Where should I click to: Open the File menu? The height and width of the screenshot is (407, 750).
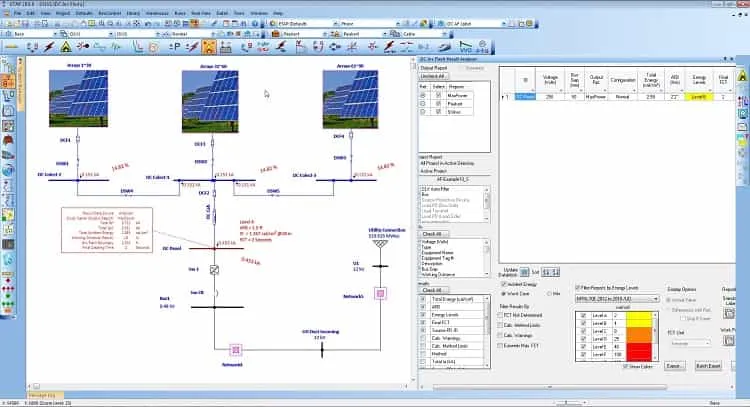pos(18,13)
